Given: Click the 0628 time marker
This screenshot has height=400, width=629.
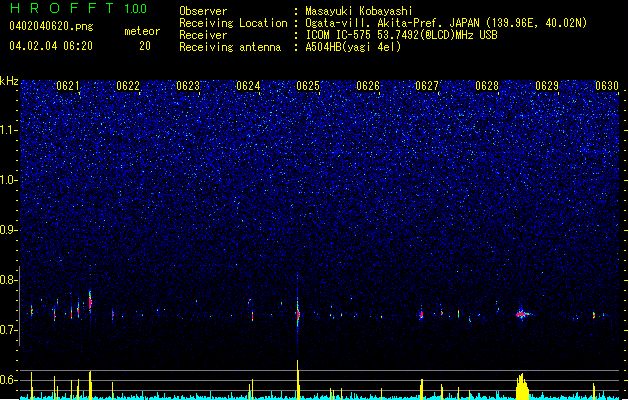Looking at the screenshot, I should pos(487,86).
